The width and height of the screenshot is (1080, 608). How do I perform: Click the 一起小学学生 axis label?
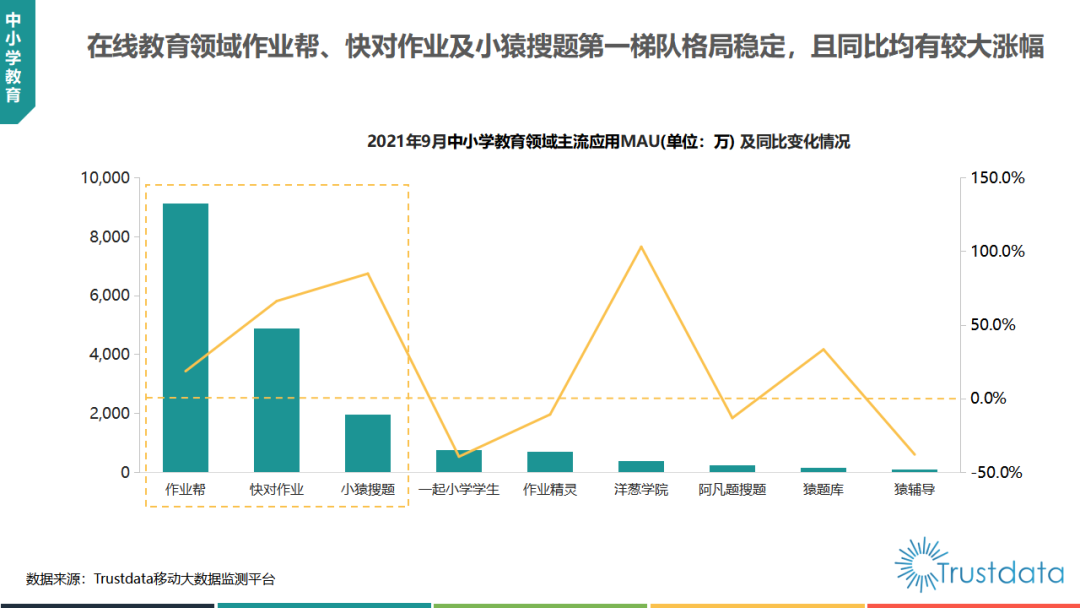(x=458, y=490)
